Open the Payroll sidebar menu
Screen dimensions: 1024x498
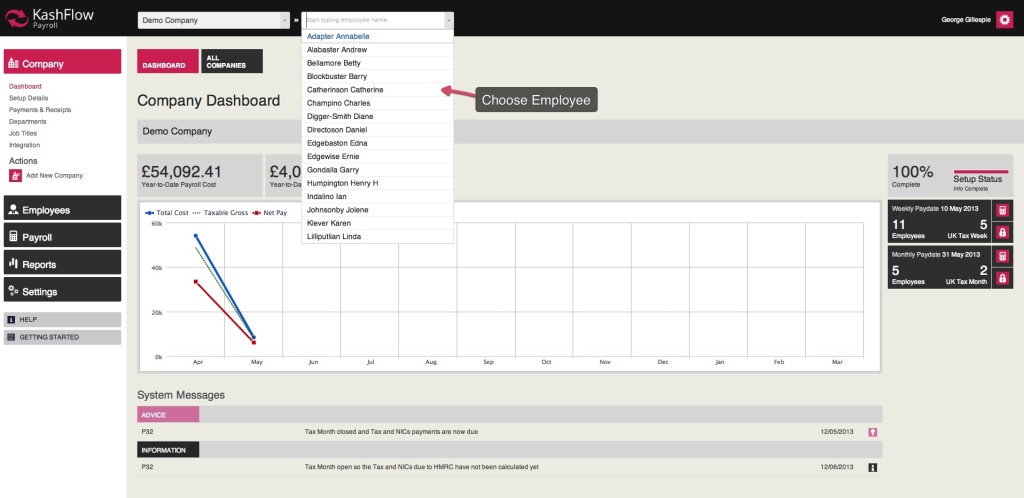pyautogui.click(x=62, y=237)
